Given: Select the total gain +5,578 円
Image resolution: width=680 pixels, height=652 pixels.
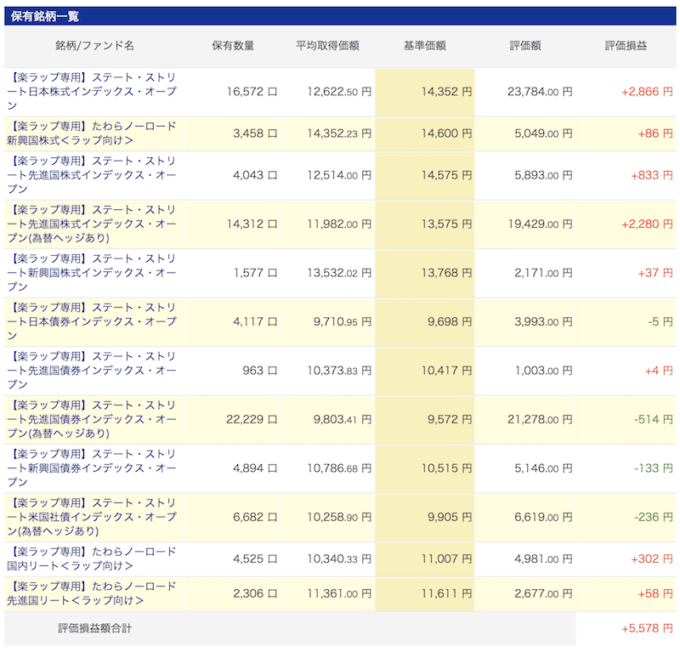Looking at the screenshot, I should [x=647, y=628].
